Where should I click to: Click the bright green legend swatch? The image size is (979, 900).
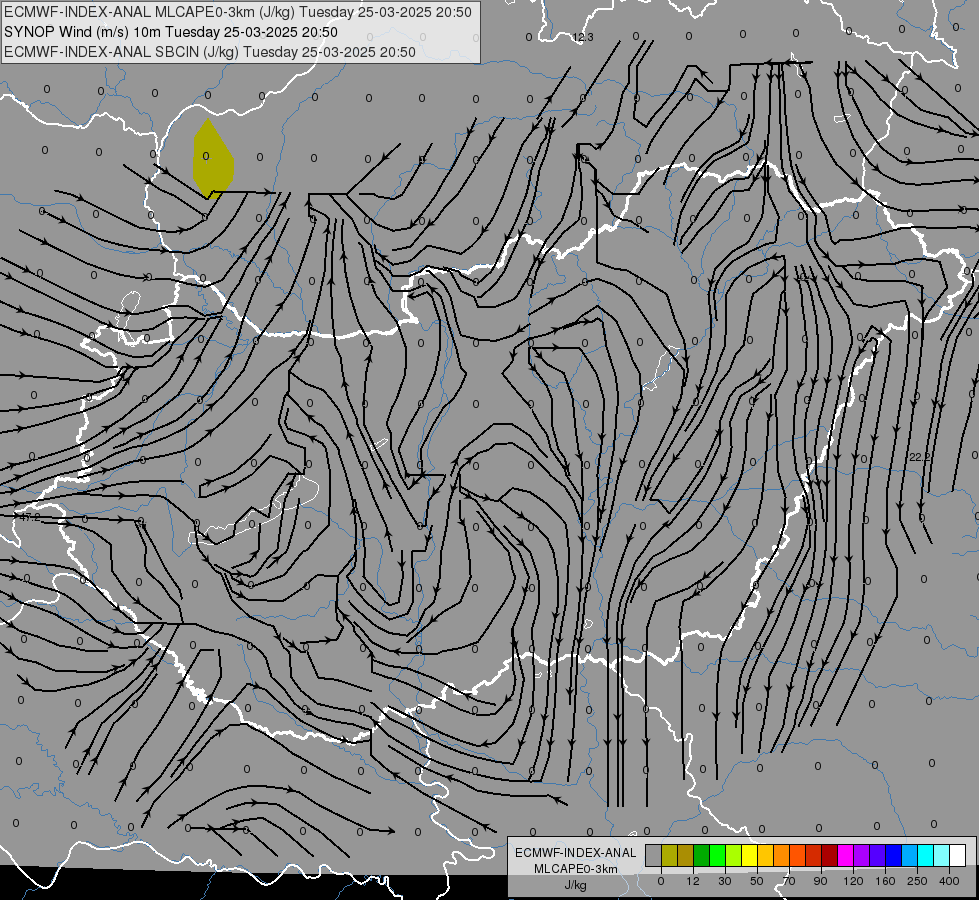point(717,855)
